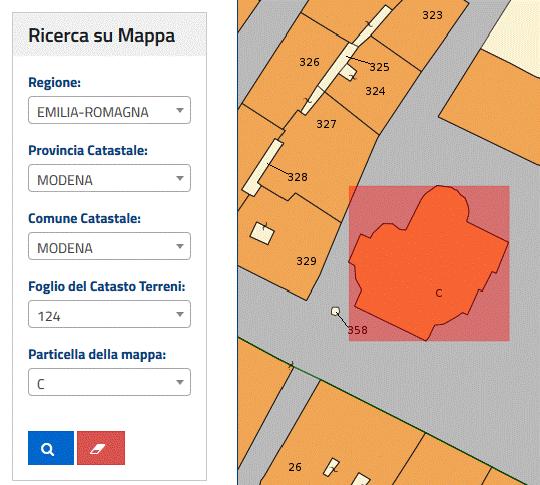This screenshot has width=540, height=485.
Task: Click small parcel marker 358
Action: tap(335, 311)
